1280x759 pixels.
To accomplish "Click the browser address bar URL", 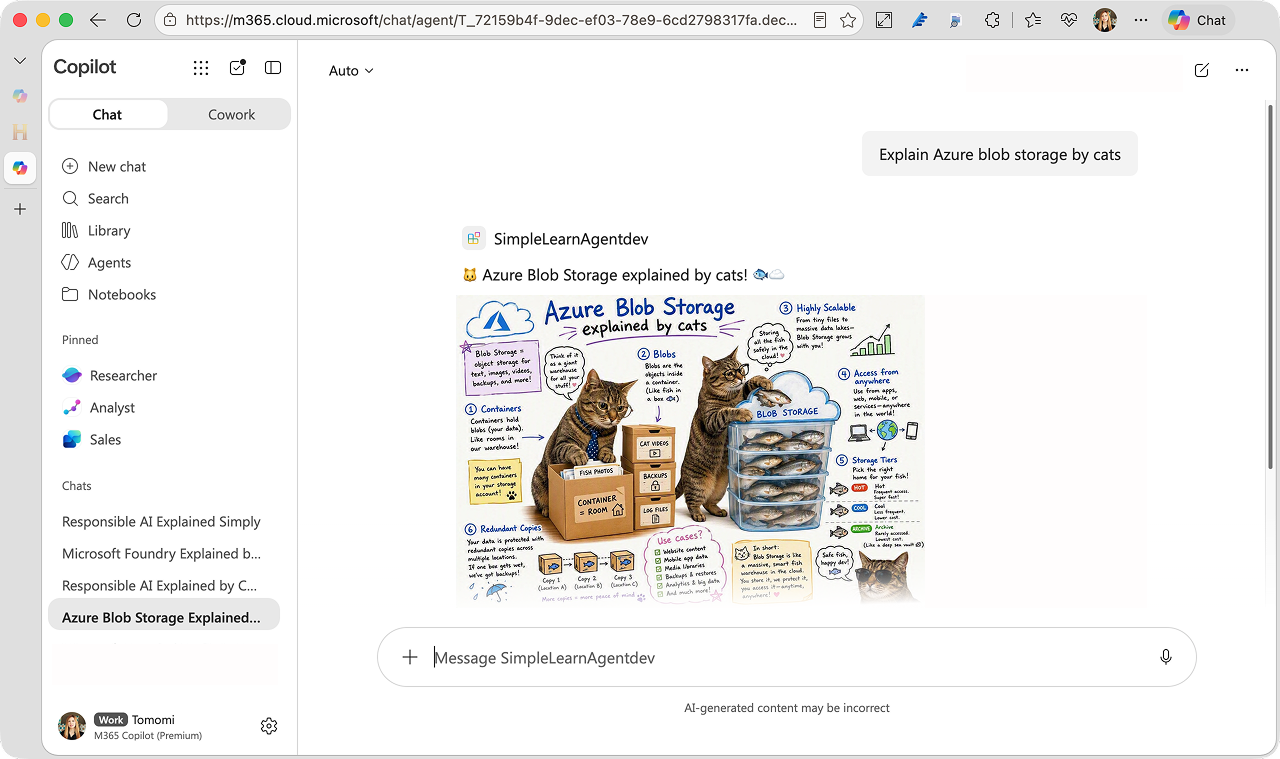I will click(x=492, y=20).
